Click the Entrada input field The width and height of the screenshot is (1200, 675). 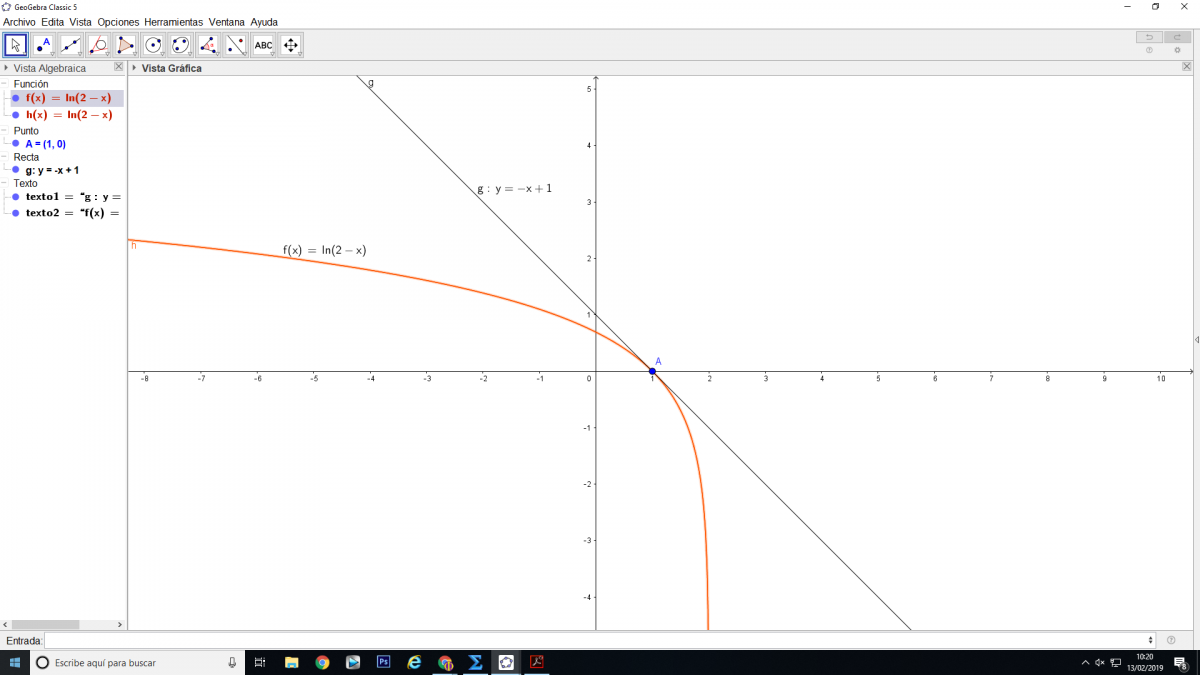point(598,640)
